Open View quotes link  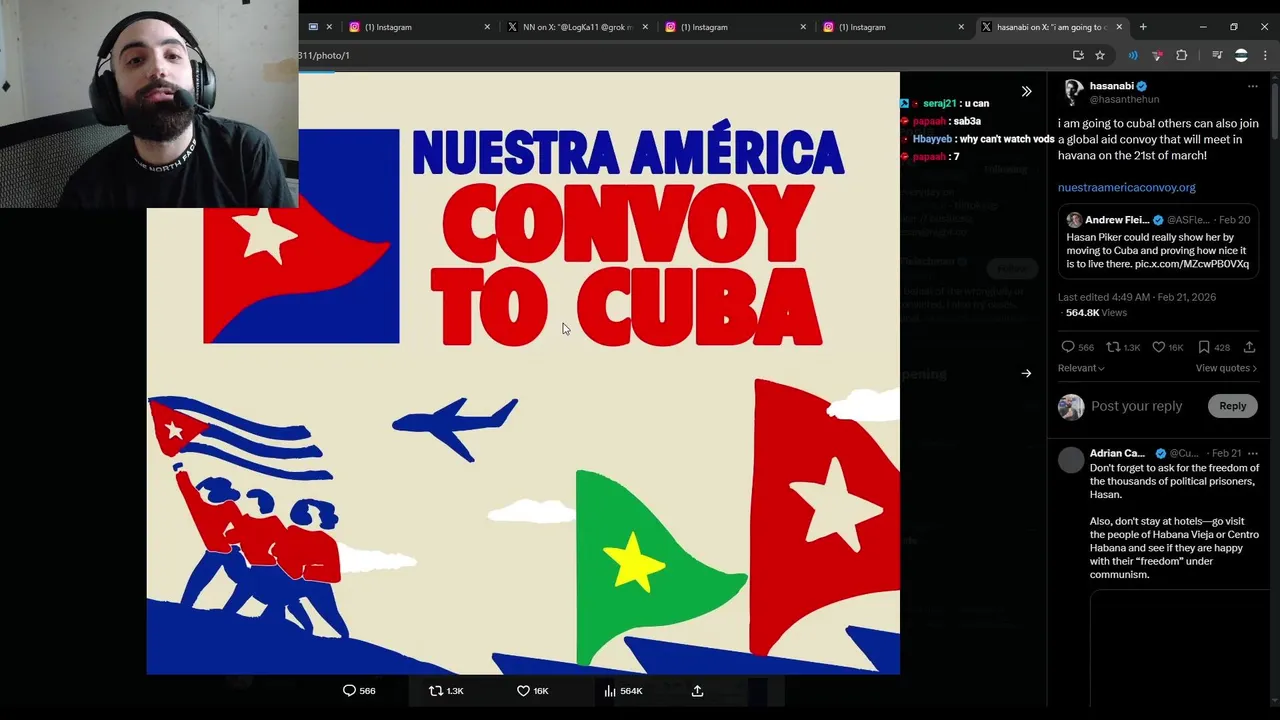pyautogui.click(x=1226, y=368)
